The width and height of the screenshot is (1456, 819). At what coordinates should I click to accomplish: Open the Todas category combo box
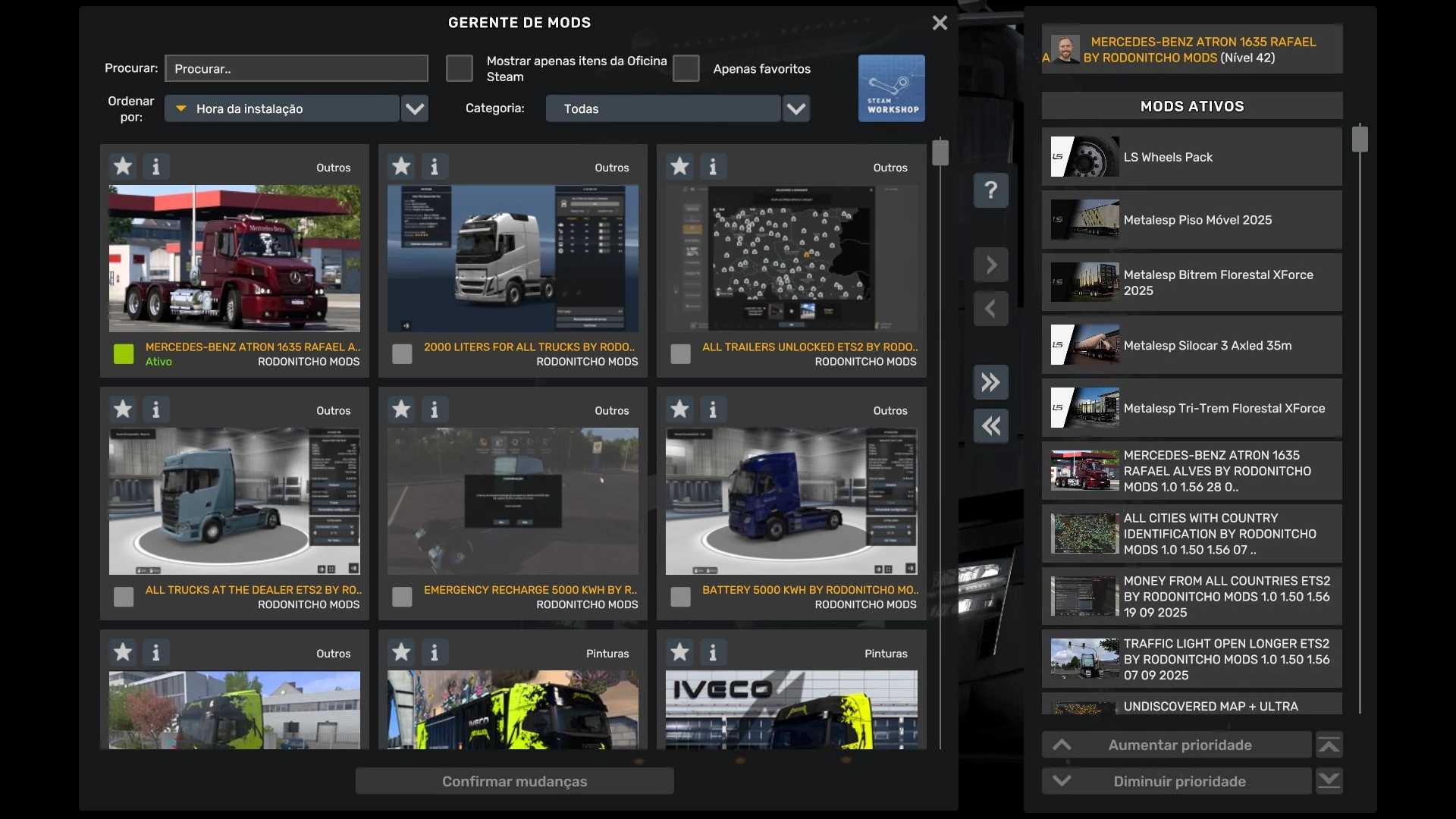point(663,108)
